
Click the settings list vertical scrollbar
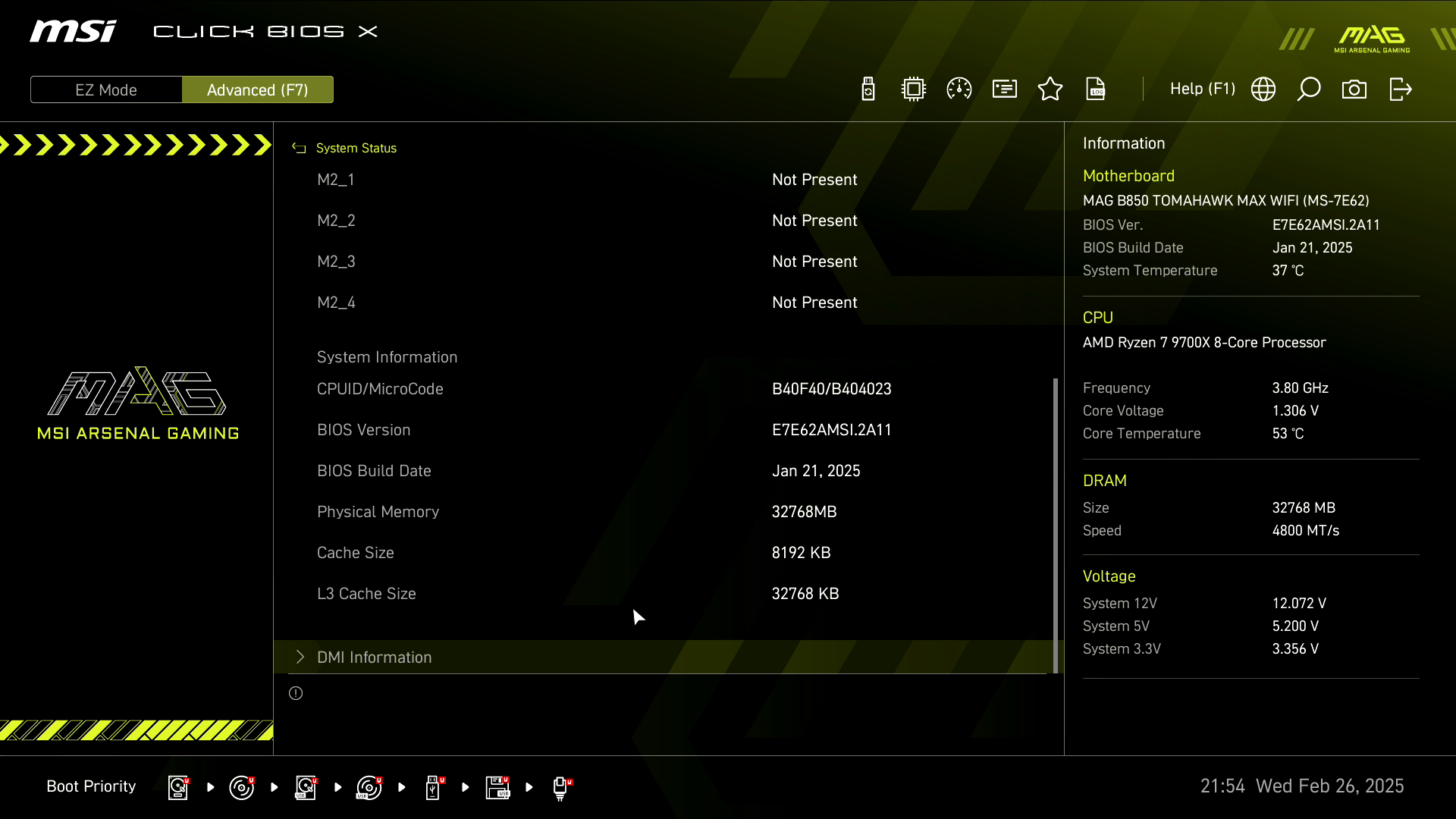pyautogui.click(x=1055, y=523)
